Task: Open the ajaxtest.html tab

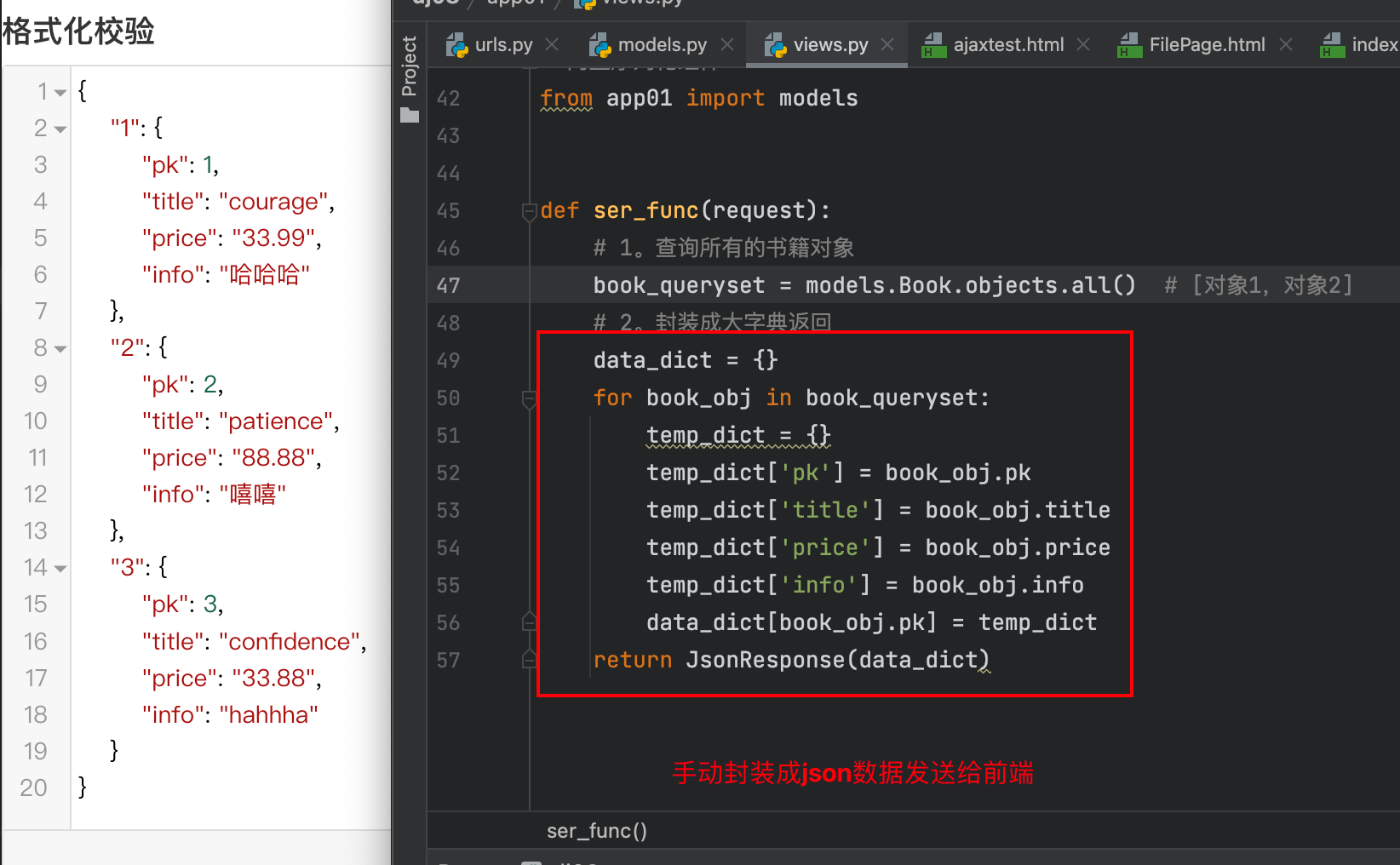Action: click(x=1008, y=44)
